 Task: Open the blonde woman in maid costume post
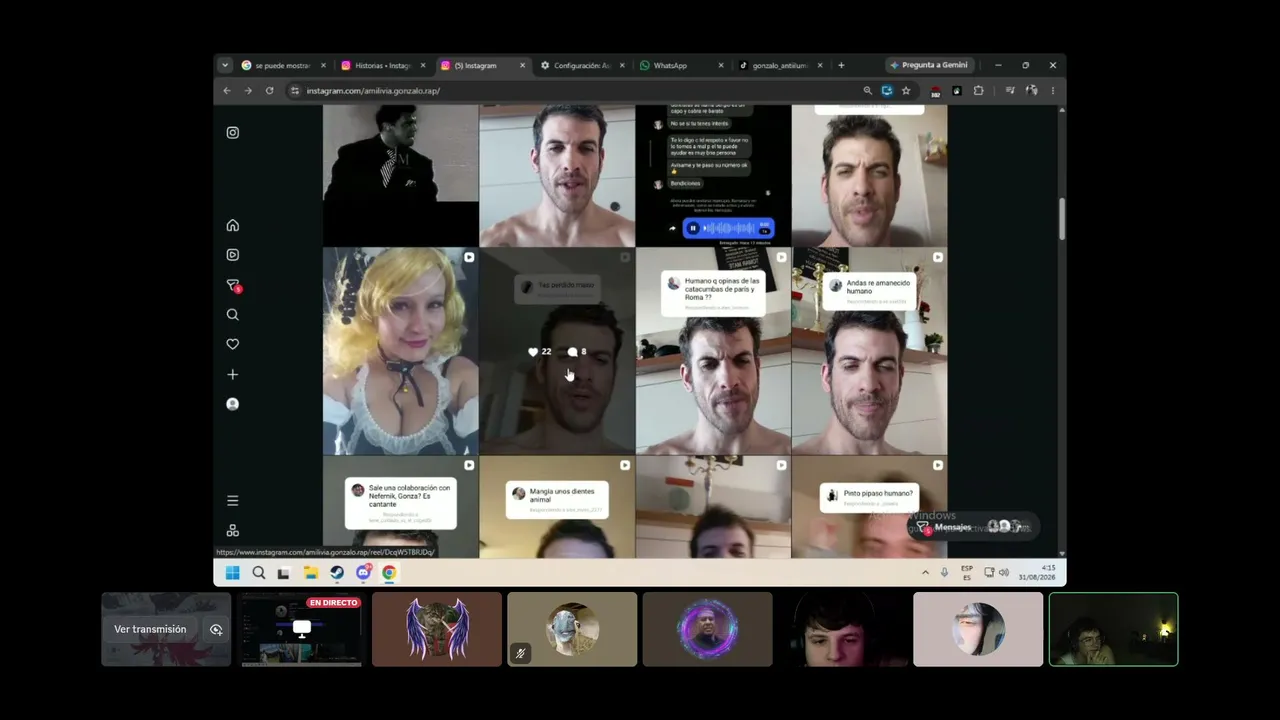coord(401,351)
